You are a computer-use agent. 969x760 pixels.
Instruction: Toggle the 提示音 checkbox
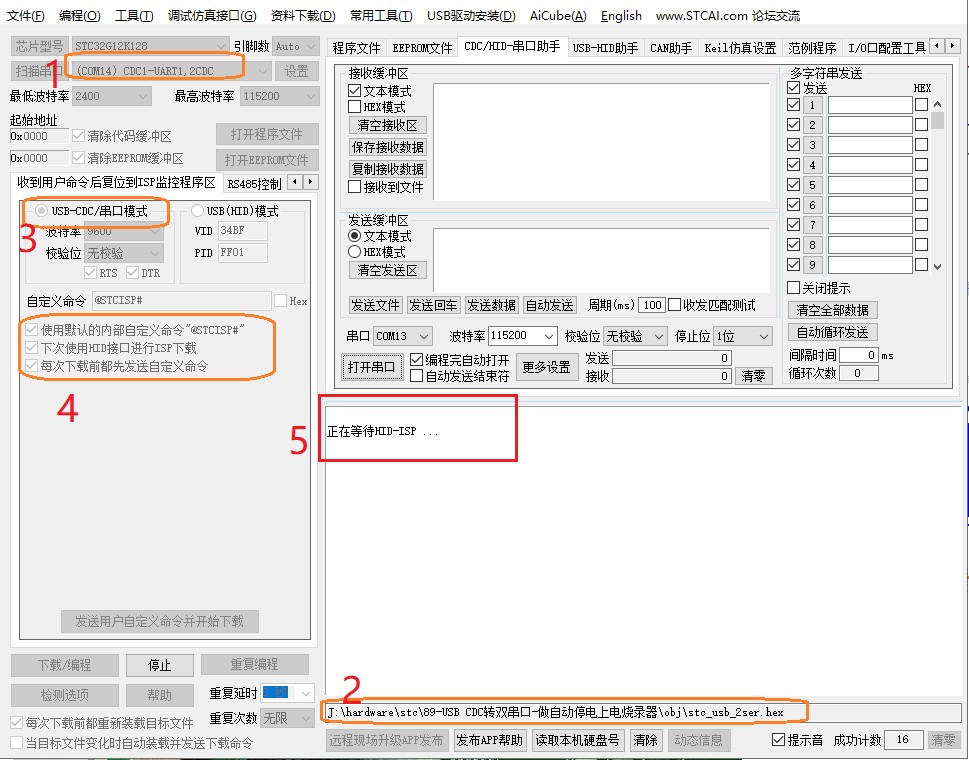[x=779, y=740]
